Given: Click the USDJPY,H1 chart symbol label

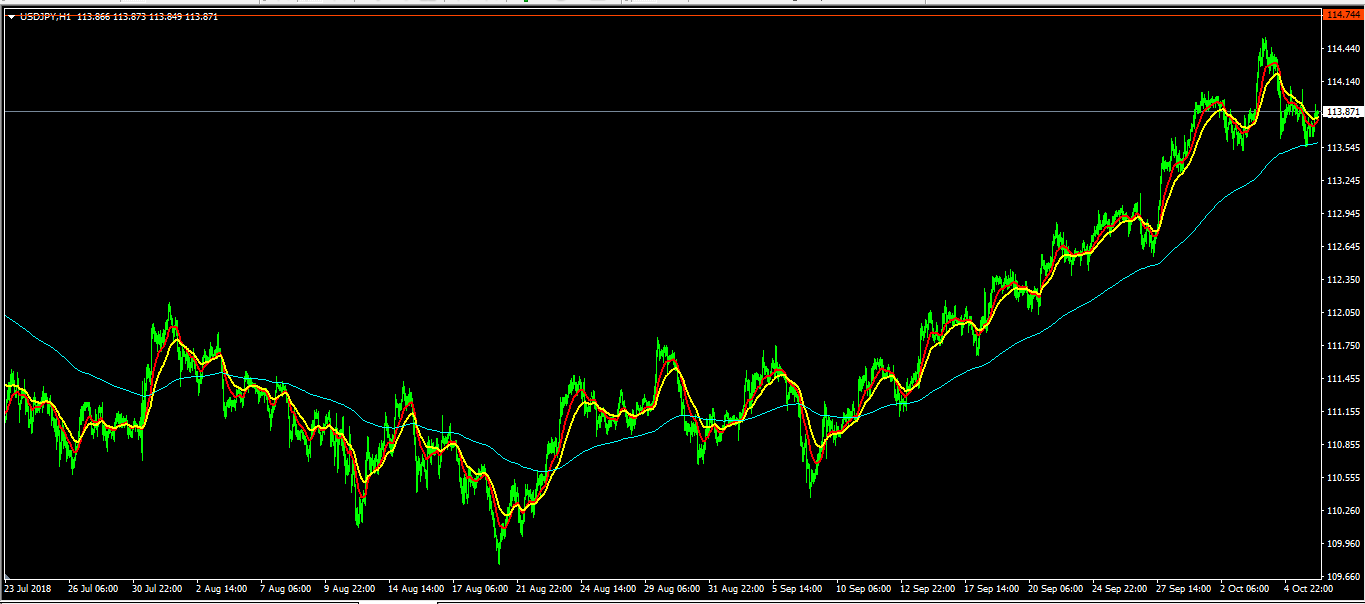Looking at the screenshot, I should (x=45, y=17).
